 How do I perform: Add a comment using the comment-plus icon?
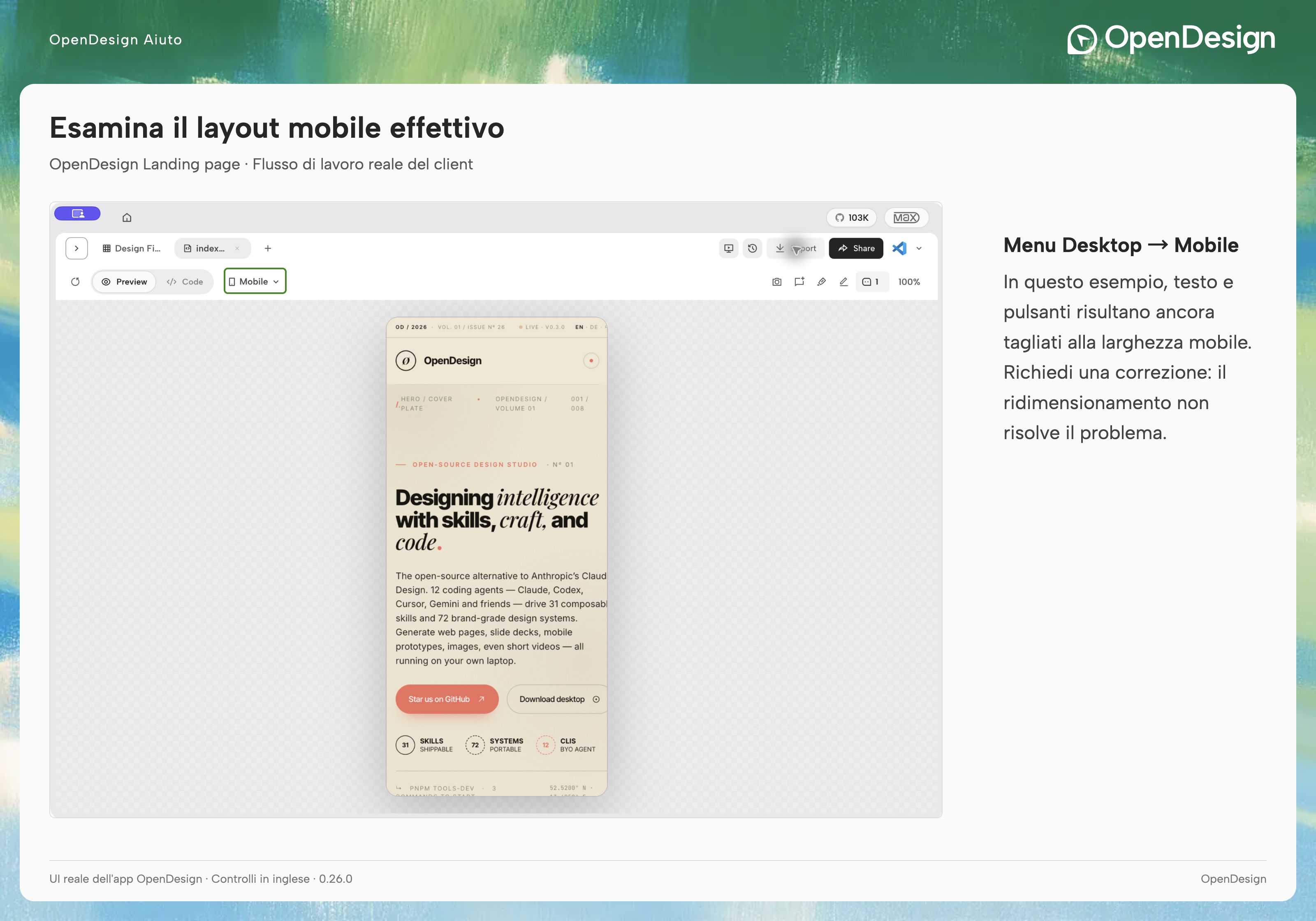click(799, 281)
